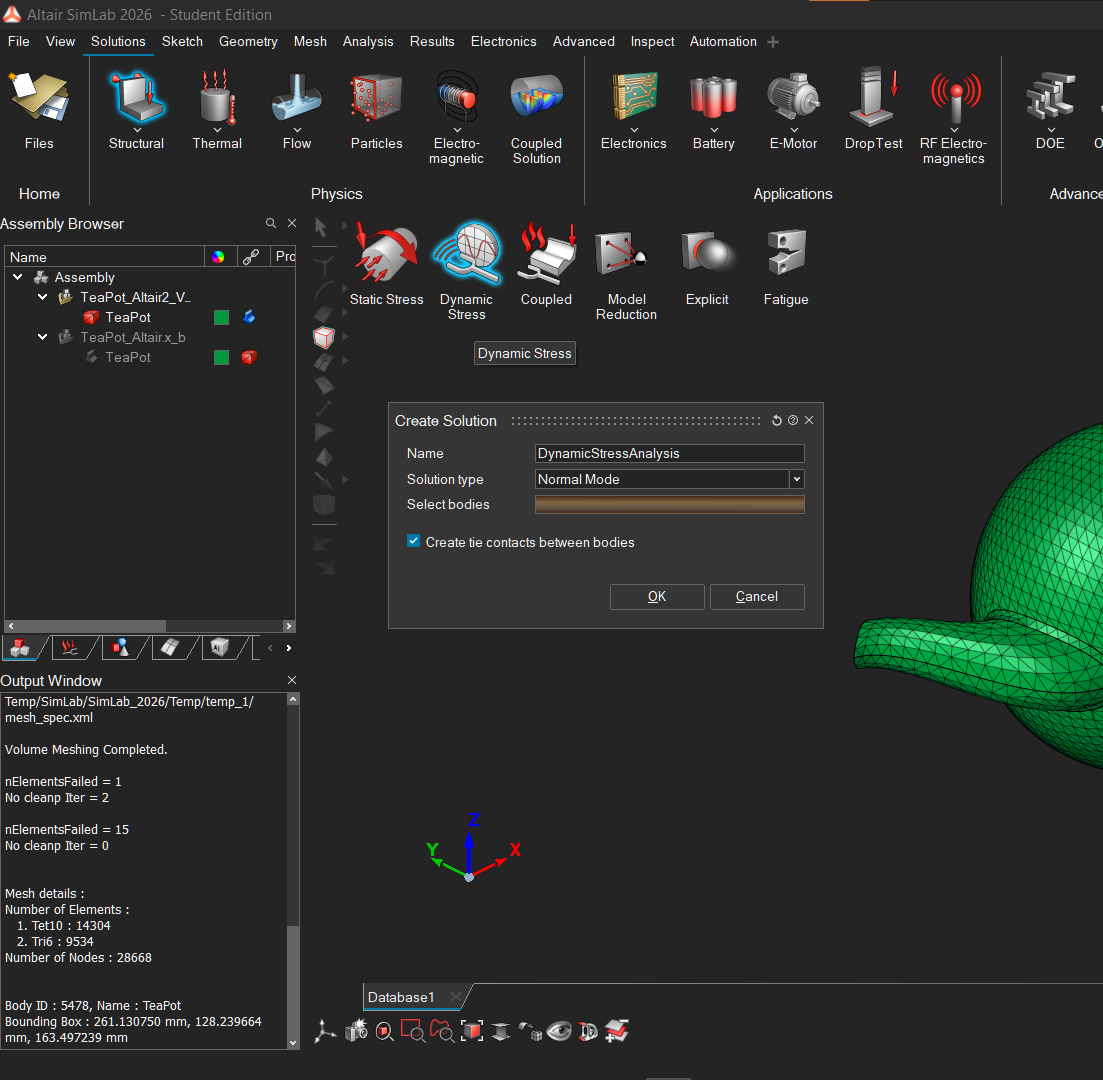Image resolution: width=1103 pixels, height=1080 pixels.
Task: Expand the Electromagnetic dropdown arrow
Action: click(457, 130)
